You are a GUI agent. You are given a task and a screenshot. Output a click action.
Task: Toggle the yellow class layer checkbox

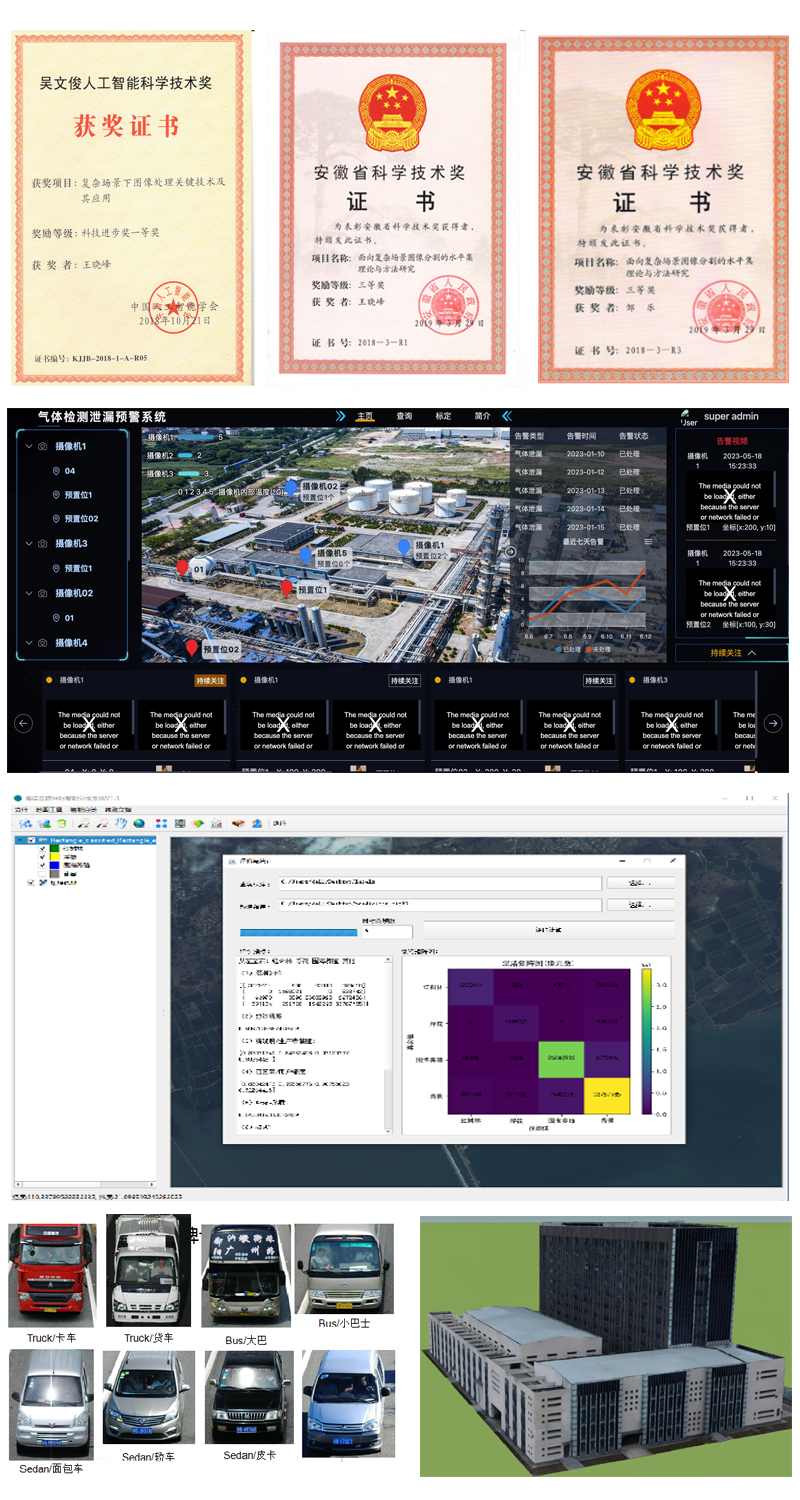coord(41,857)
